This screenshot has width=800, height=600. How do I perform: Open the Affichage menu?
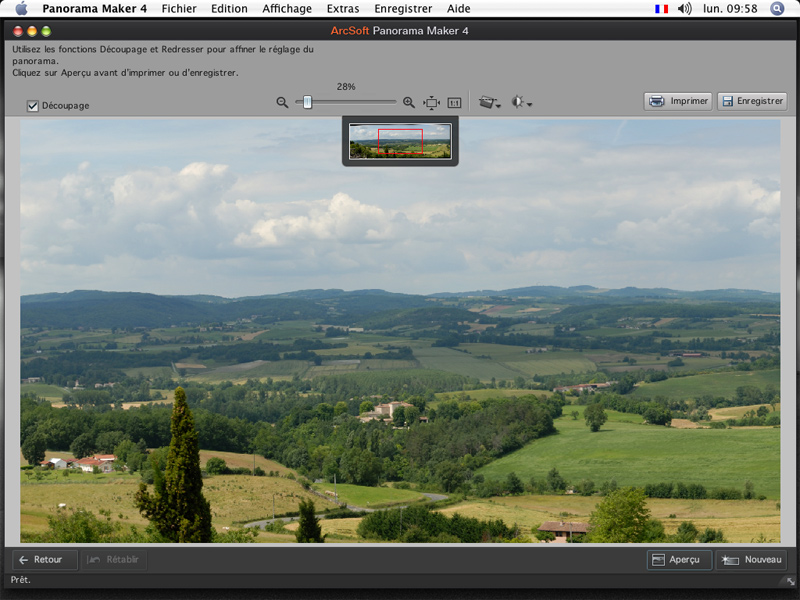coord(287,9)
